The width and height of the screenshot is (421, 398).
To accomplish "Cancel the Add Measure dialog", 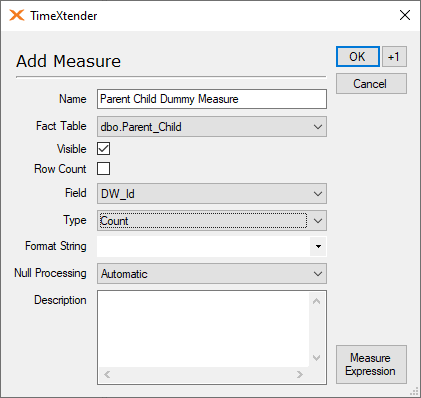I will pos(371,84).
